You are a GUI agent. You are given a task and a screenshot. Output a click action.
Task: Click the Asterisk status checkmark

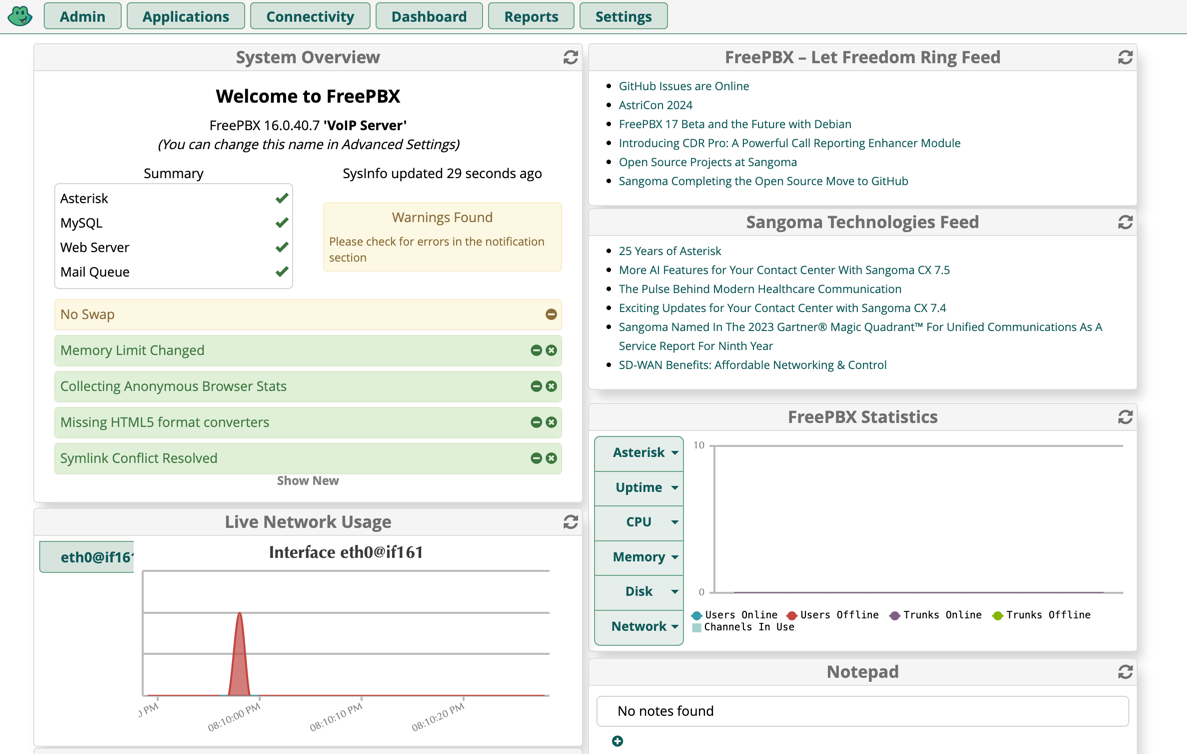click(282, 198)
